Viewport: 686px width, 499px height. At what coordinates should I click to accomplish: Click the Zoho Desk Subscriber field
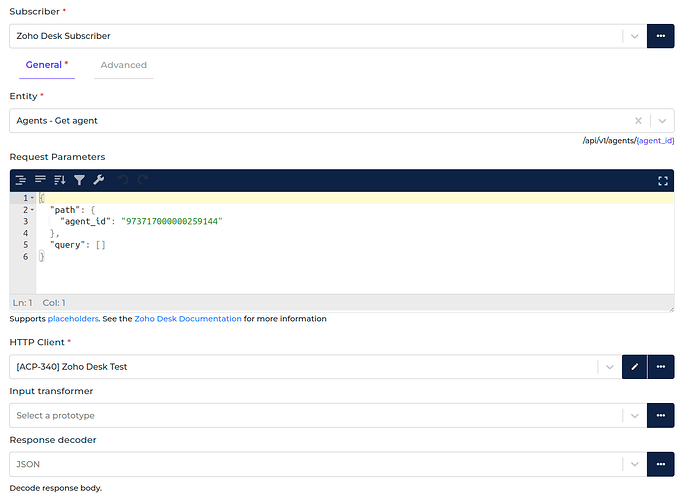click(328, 36)
